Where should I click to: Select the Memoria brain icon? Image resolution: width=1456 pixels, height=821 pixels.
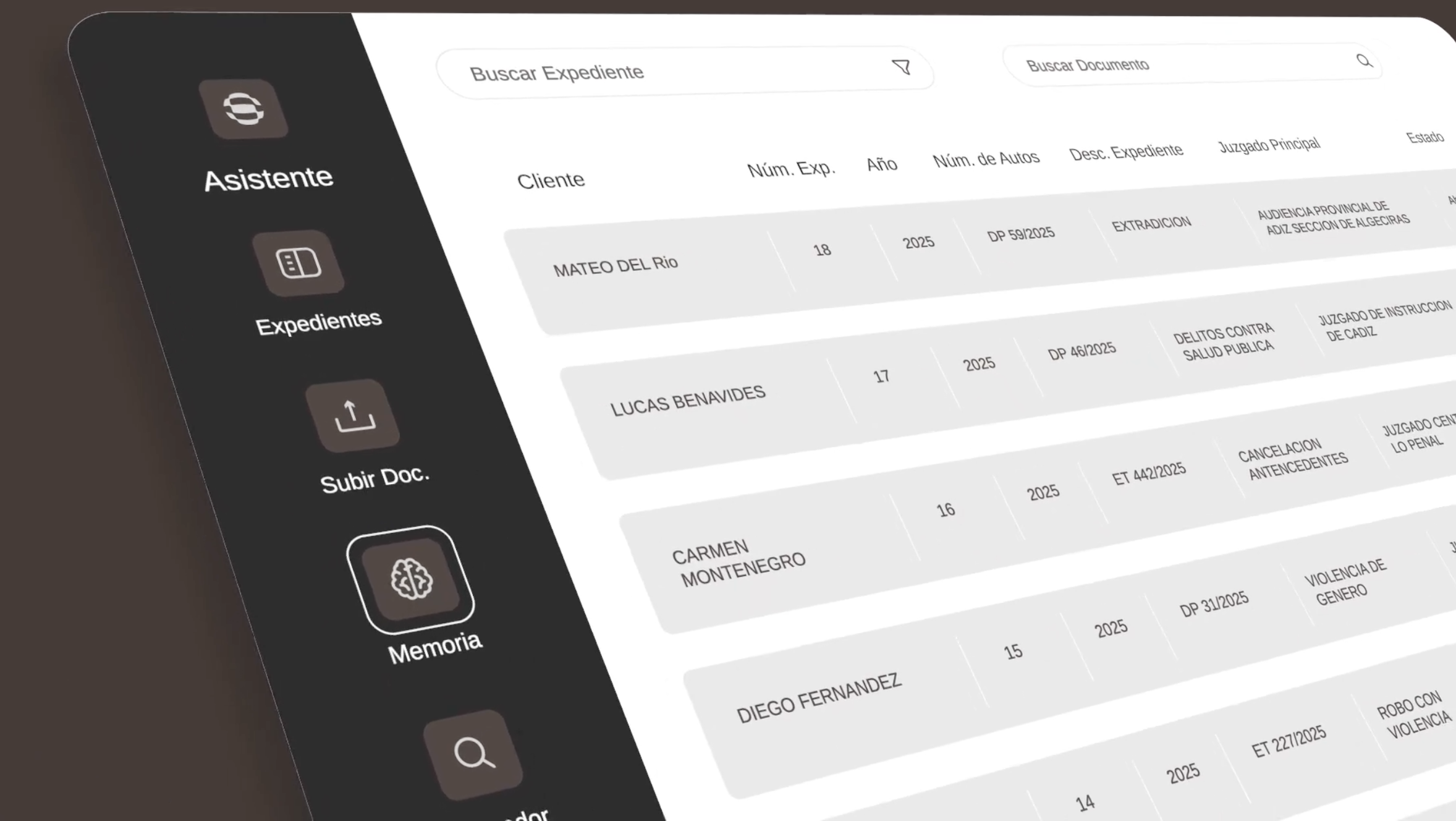[410, 579]
